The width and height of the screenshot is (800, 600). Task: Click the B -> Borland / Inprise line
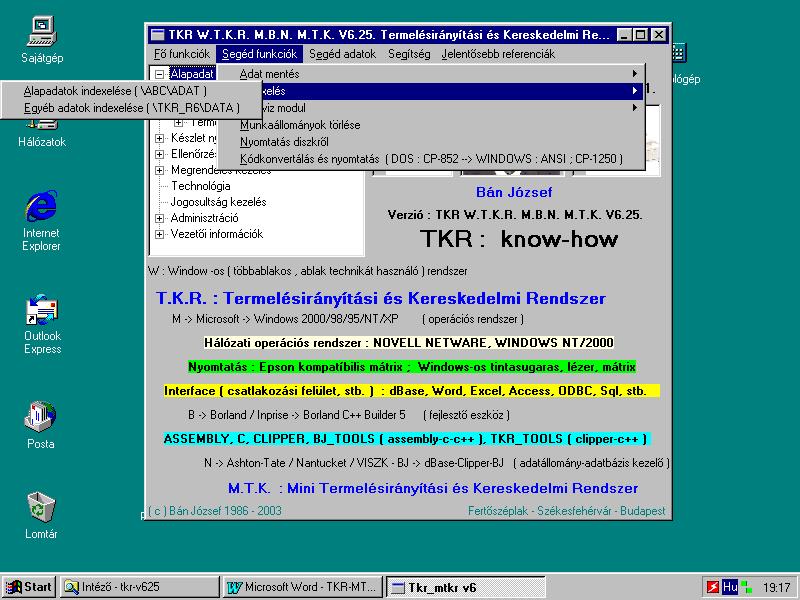point(348,415)
